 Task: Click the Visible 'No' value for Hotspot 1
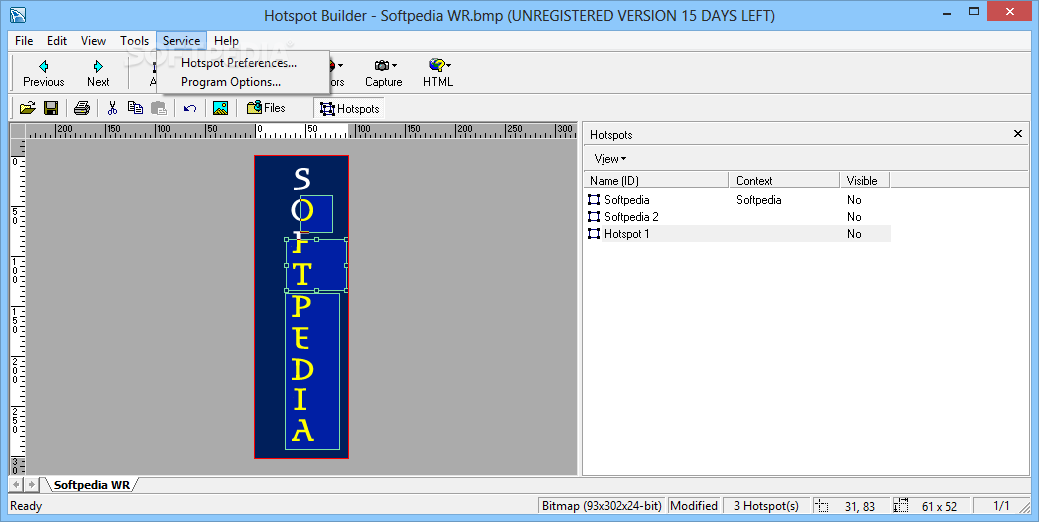point(854,234)
